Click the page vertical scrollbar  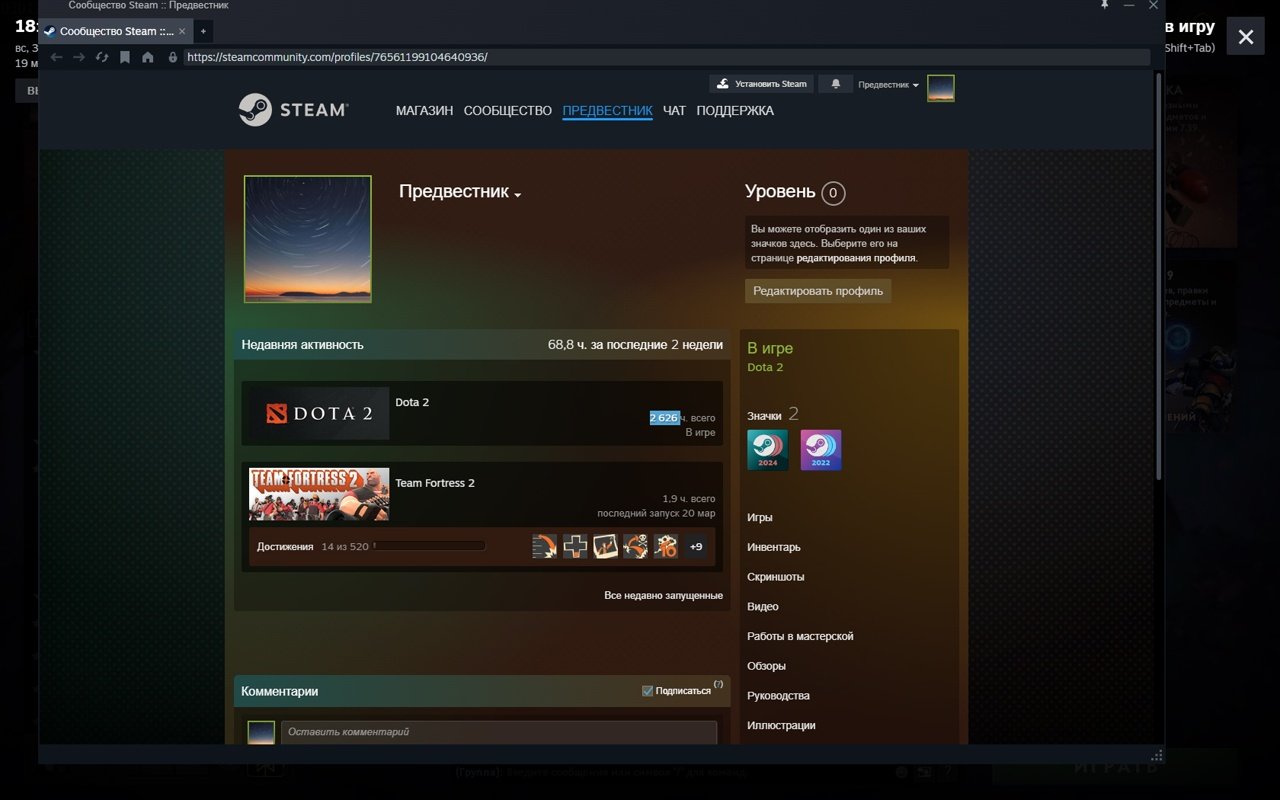(x=1159, y=275)
